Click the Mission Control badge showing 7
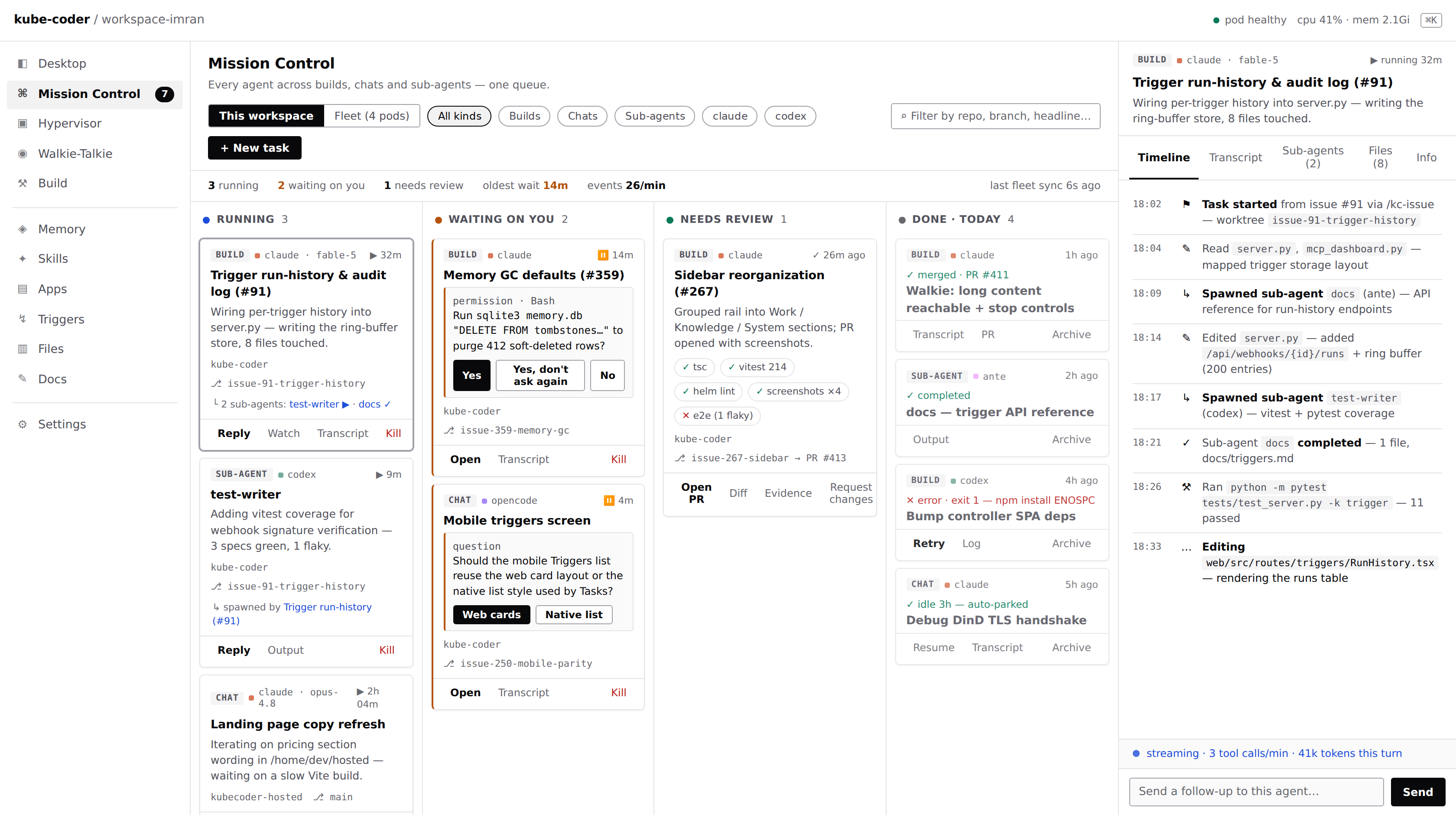The width and height of the screenshot is (1456, 815). tap(165, 94)
